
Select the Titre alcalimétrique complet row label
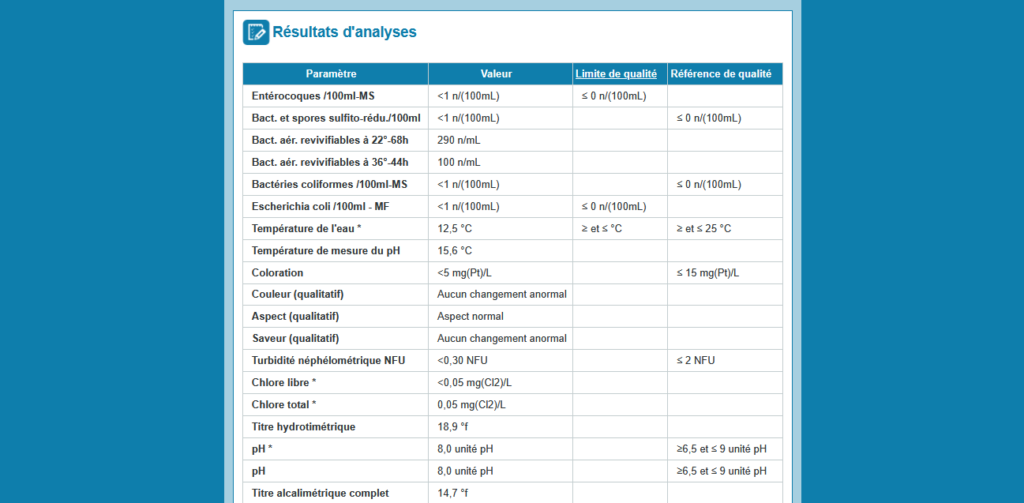319,493
